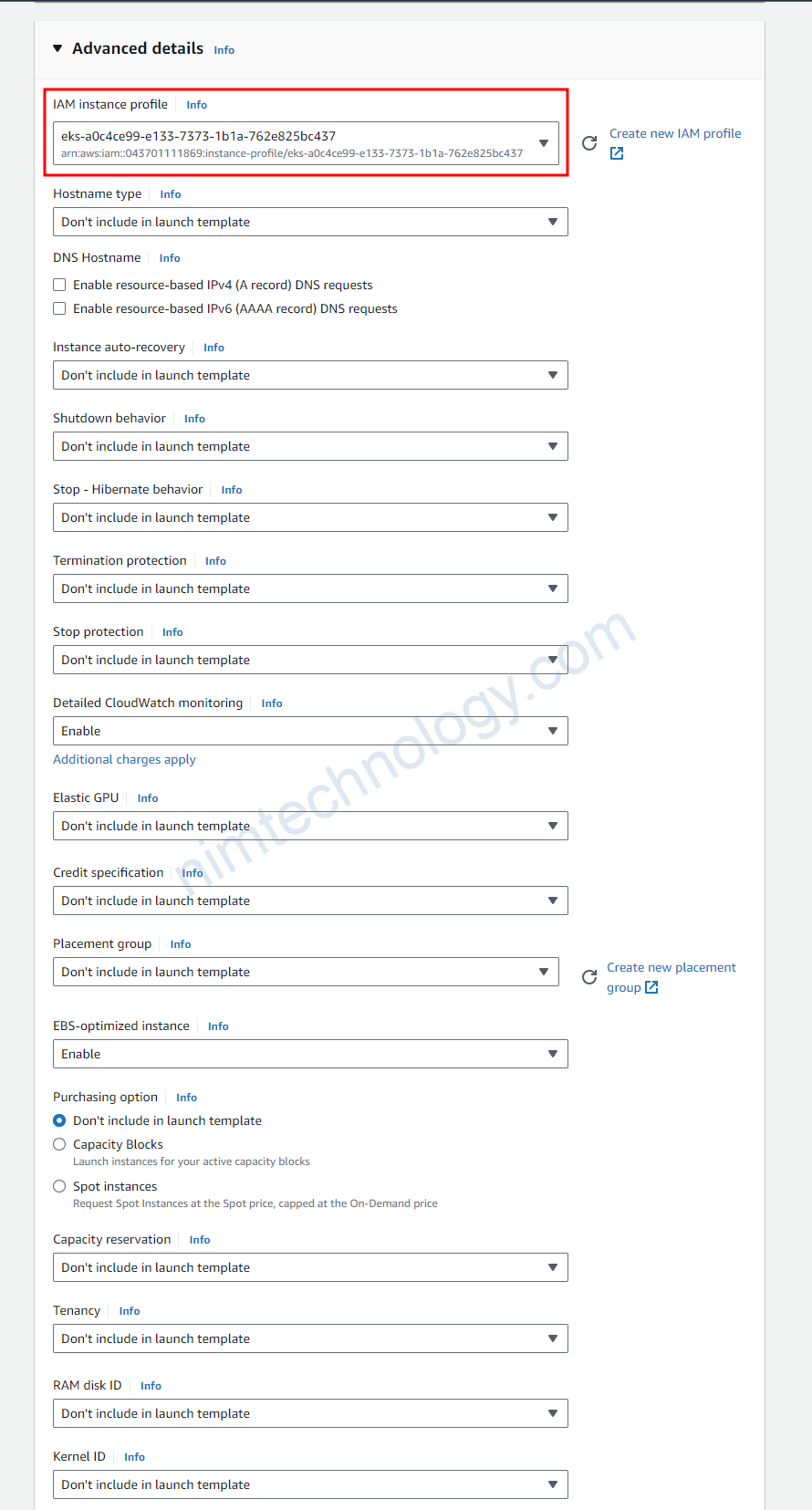The image size is (812, 1510).
Task: Click refresh icon beside IAM instance profile
Action: (589, 143)
